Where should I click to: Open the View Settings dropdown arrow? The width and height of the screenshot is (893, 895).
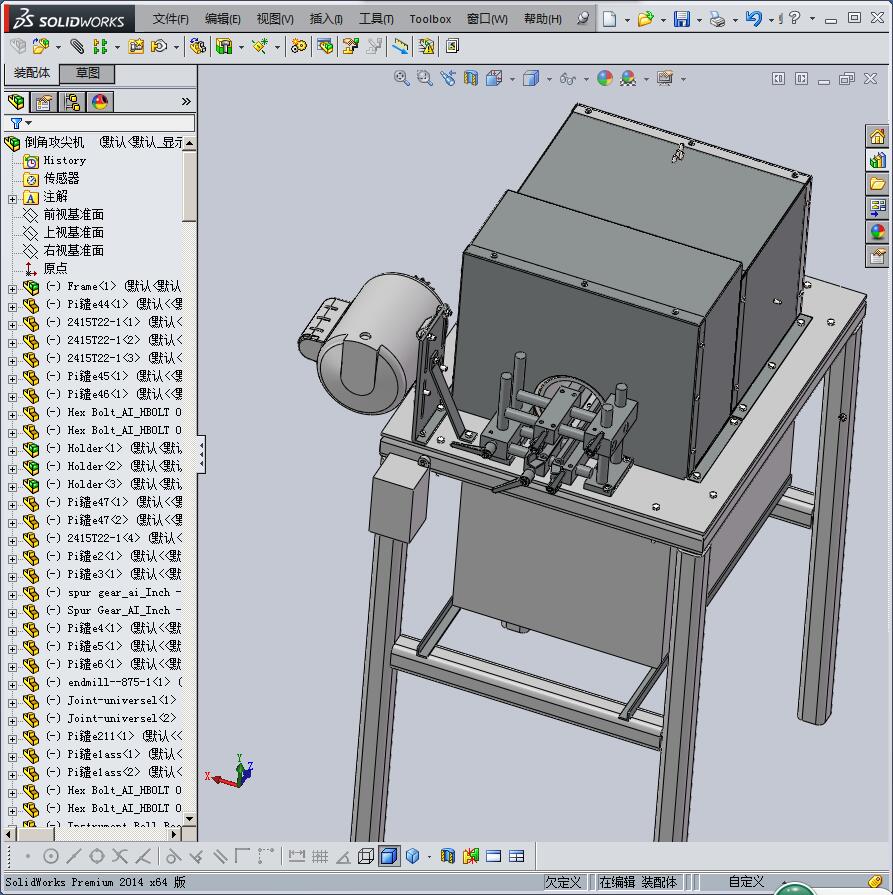point(683,79)
